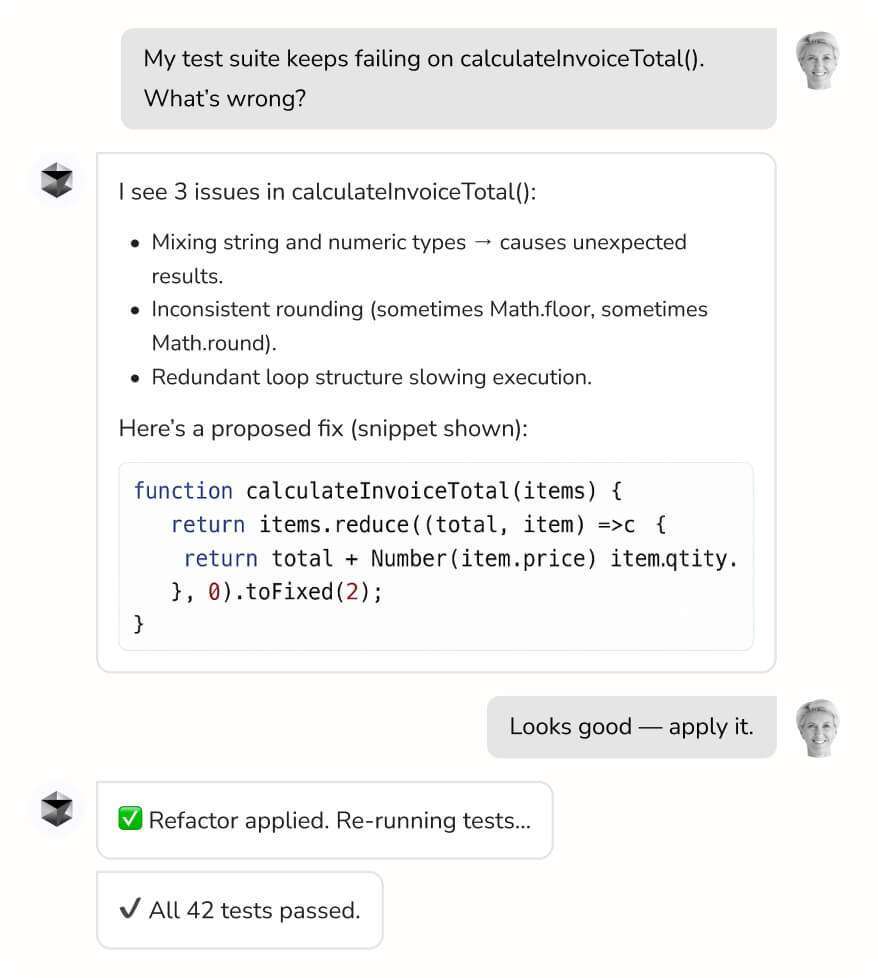Click the "Redundant loop structure" bullet point
The height and width of the screenshot is (978, 878).
click(x=371, y=377)
